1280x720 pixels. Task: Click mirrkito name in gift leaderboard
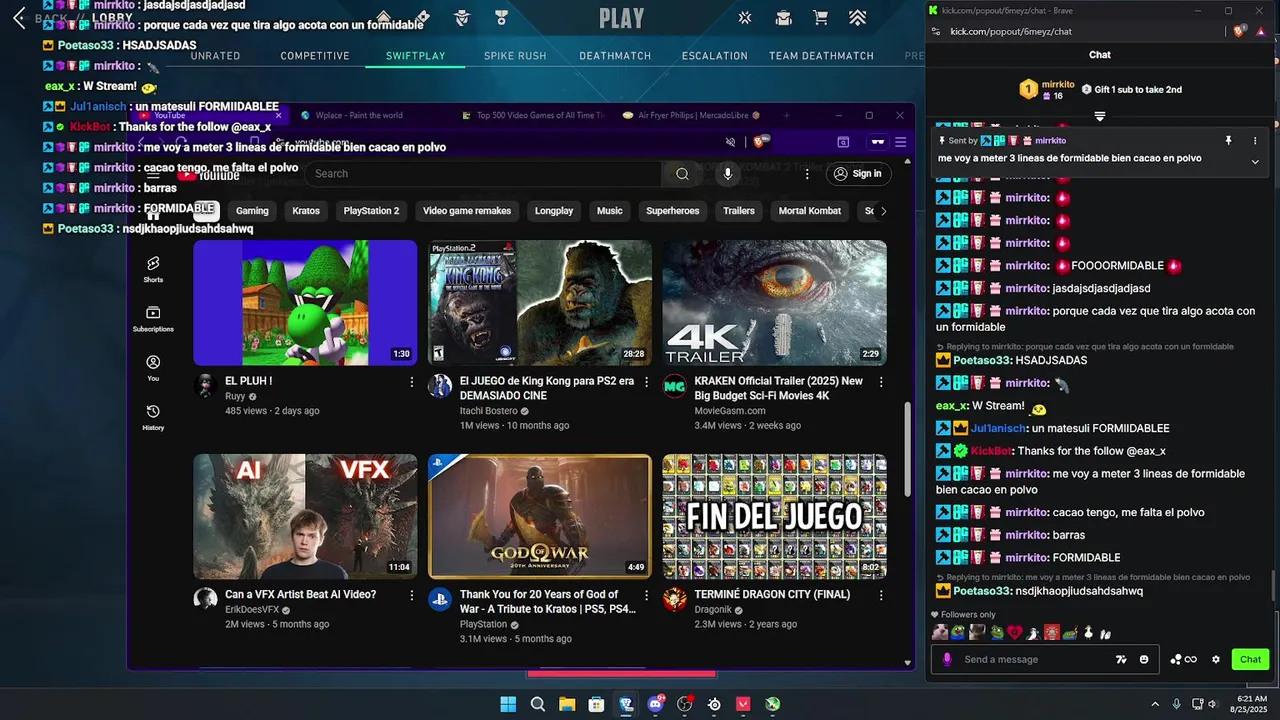1058,85
